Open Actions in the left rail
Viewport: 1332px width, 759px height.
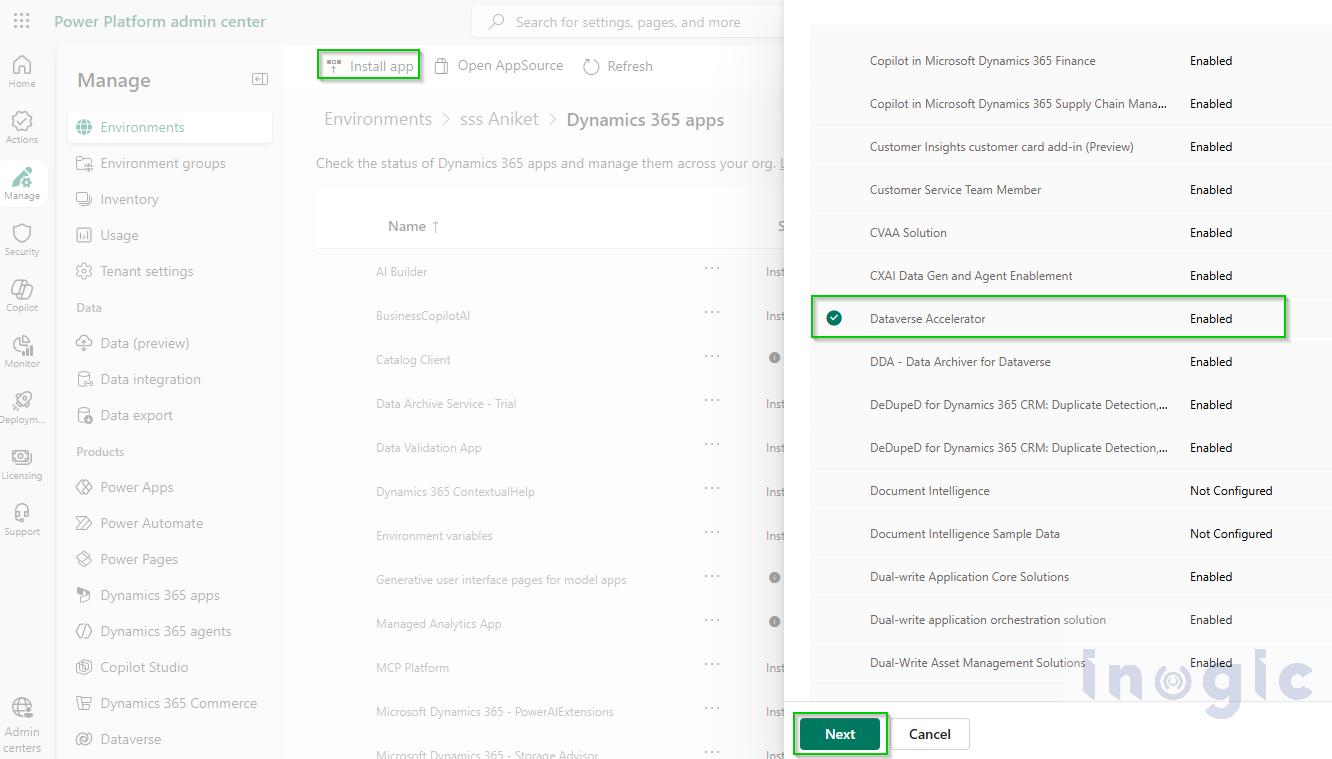[22, 127]
